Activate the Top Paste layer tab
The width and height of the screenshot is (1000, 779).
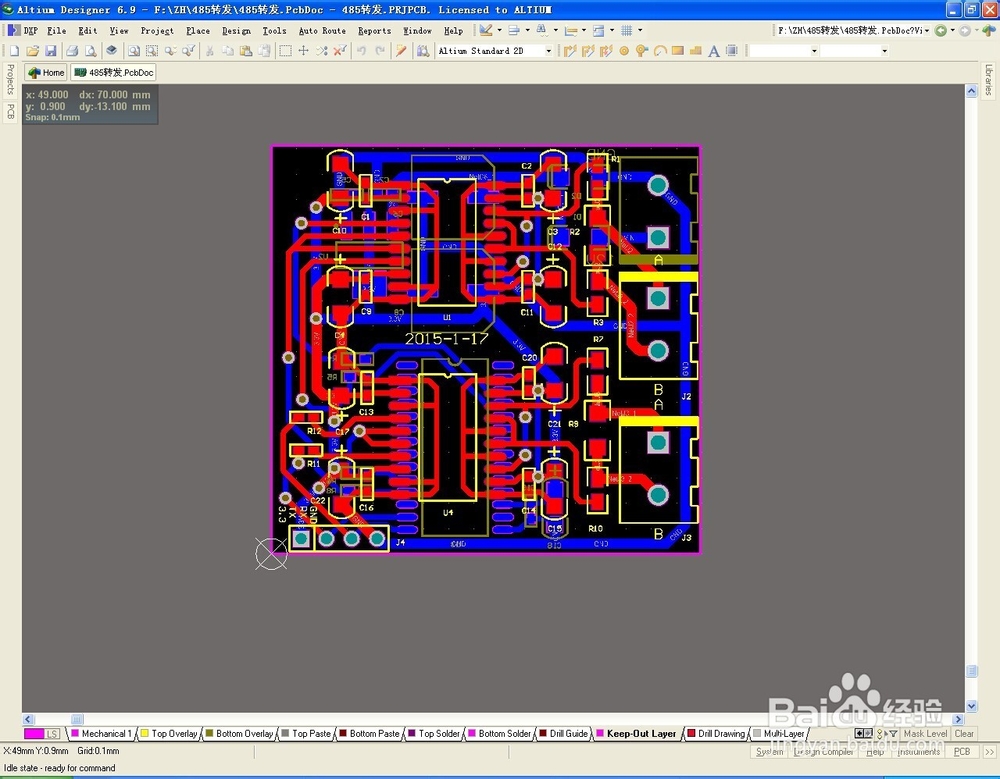[x=307, y=734]
